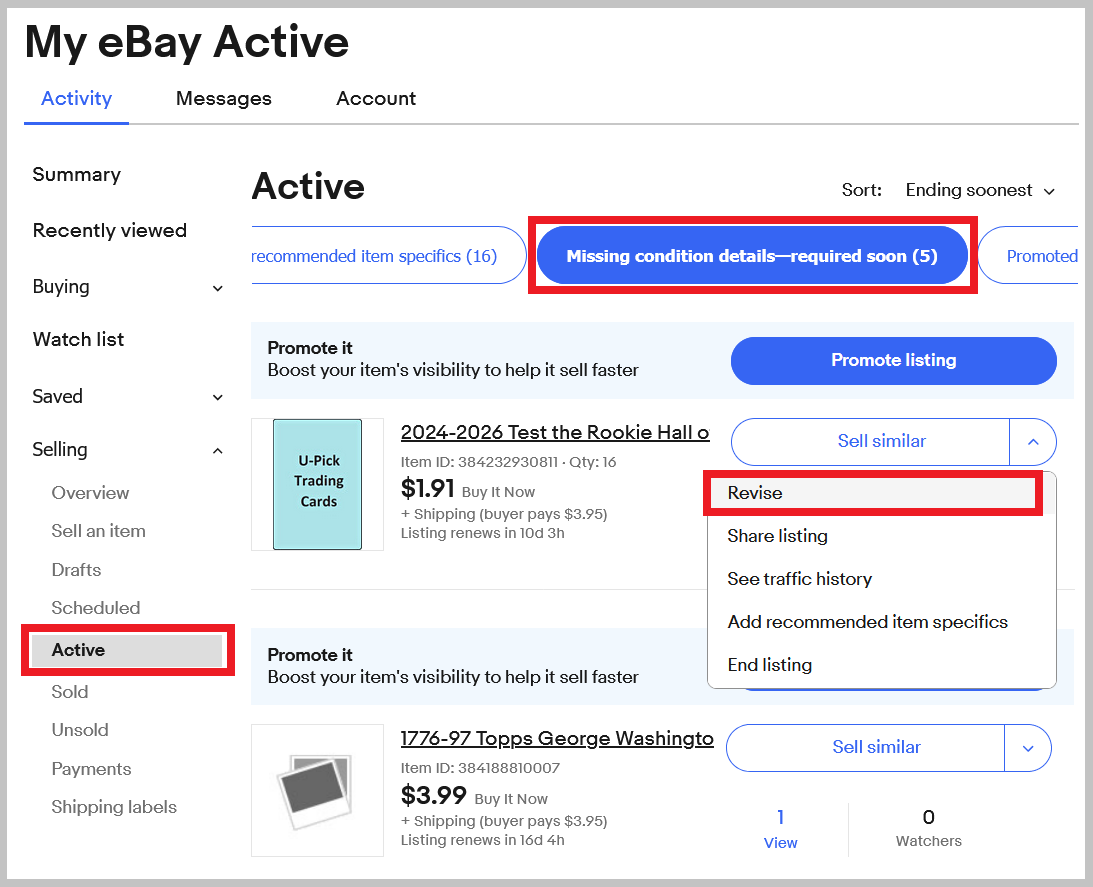Open the 1776-97 Topps George Washington listing

pos(557,738)
